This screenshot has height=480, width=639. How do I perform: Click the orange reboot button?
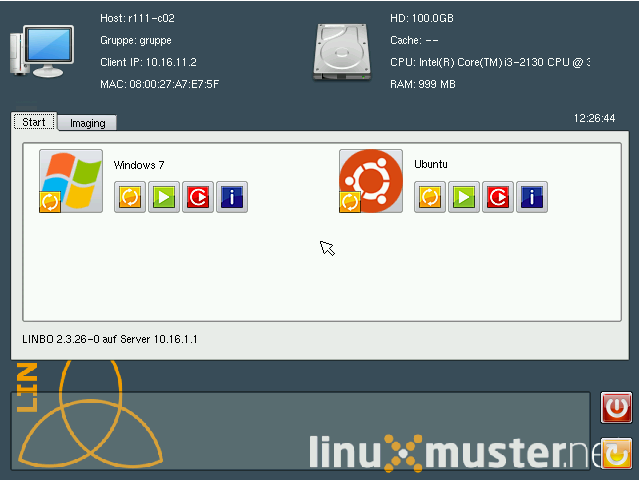pyautogui.click(x=616, y=454)
